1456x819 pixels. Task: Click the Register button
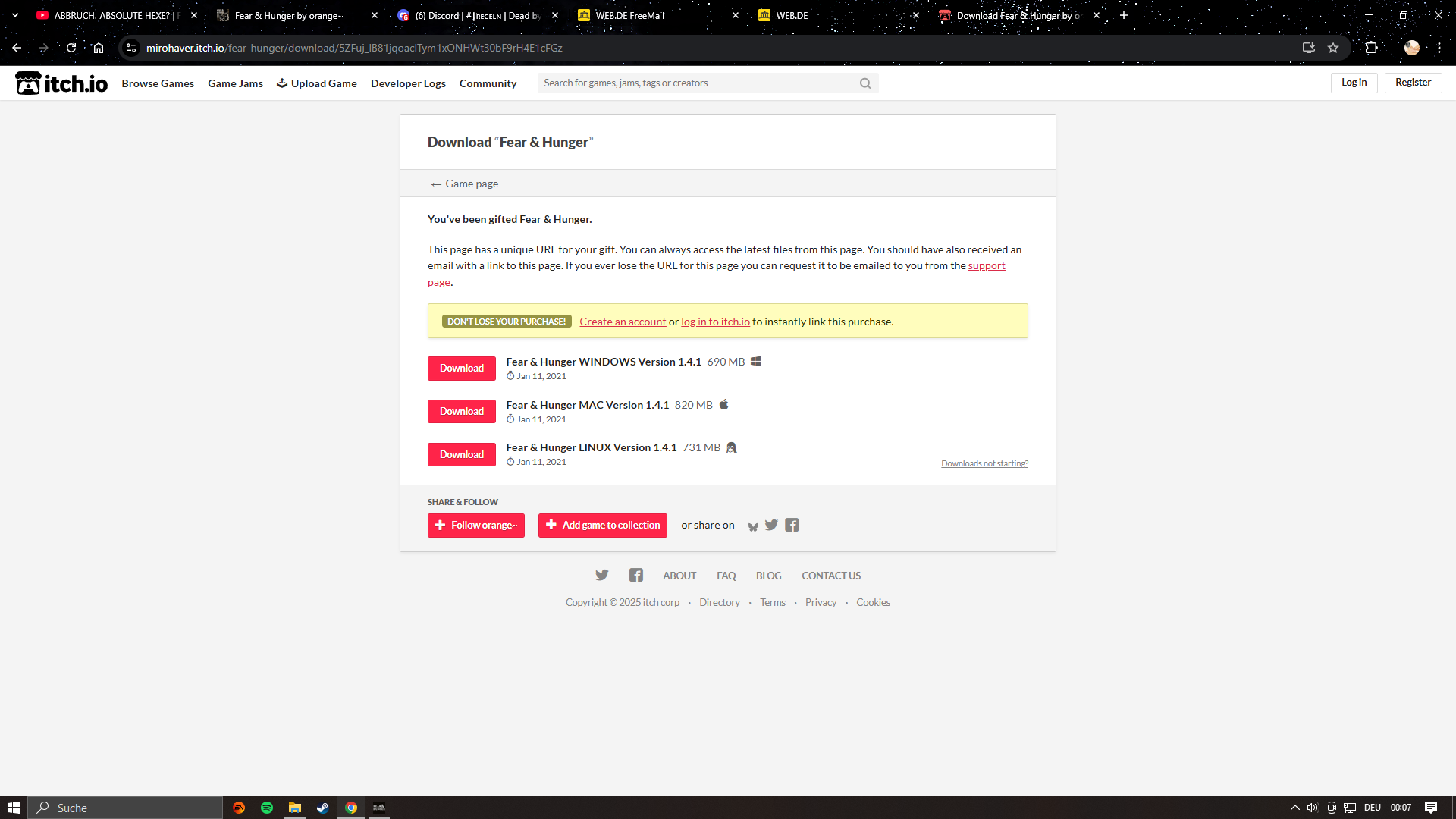tap(1413, 83)
